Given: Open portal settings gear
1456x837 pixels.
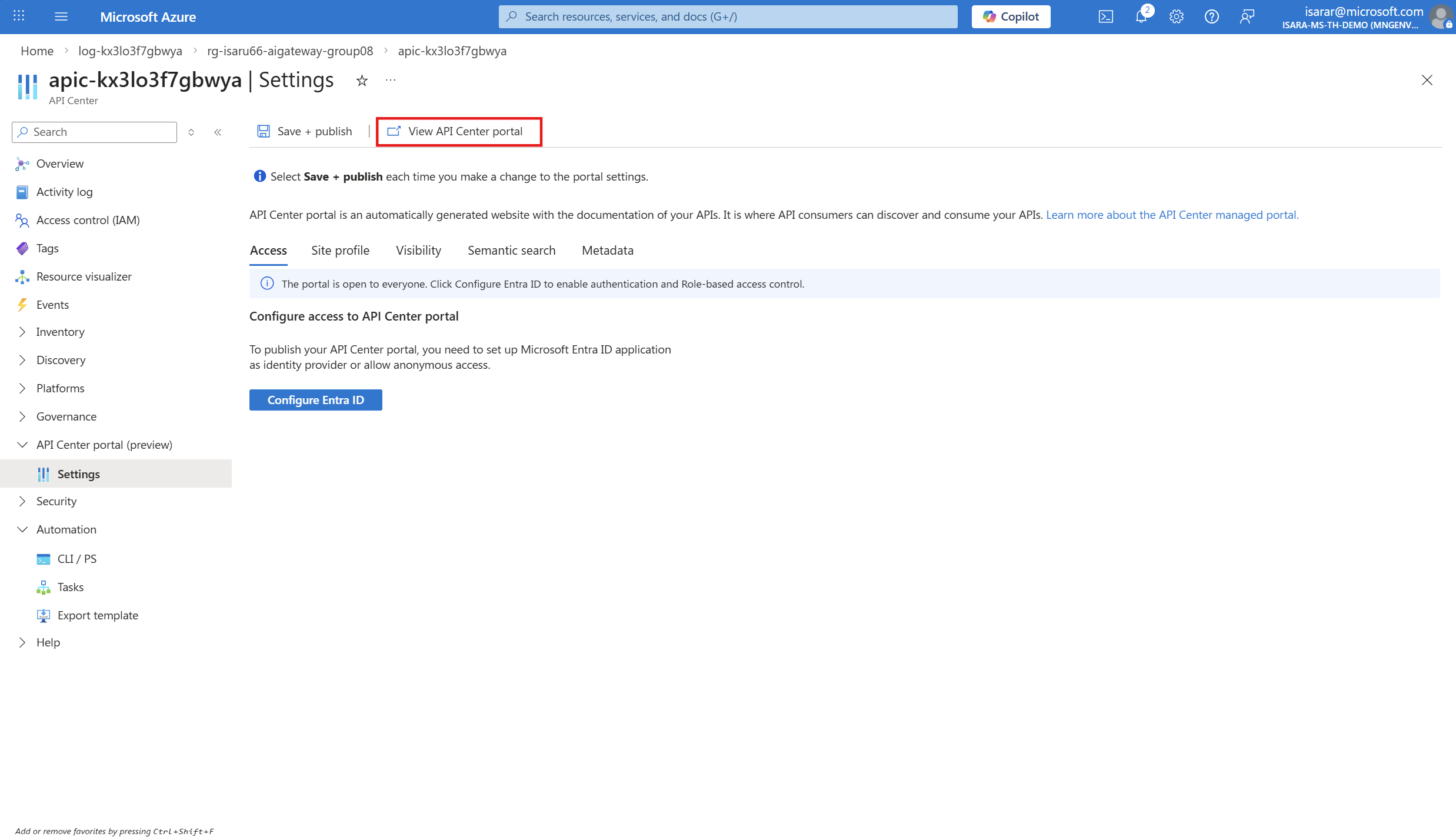Looking at the screenshot, I should (x=1177, y=16).
